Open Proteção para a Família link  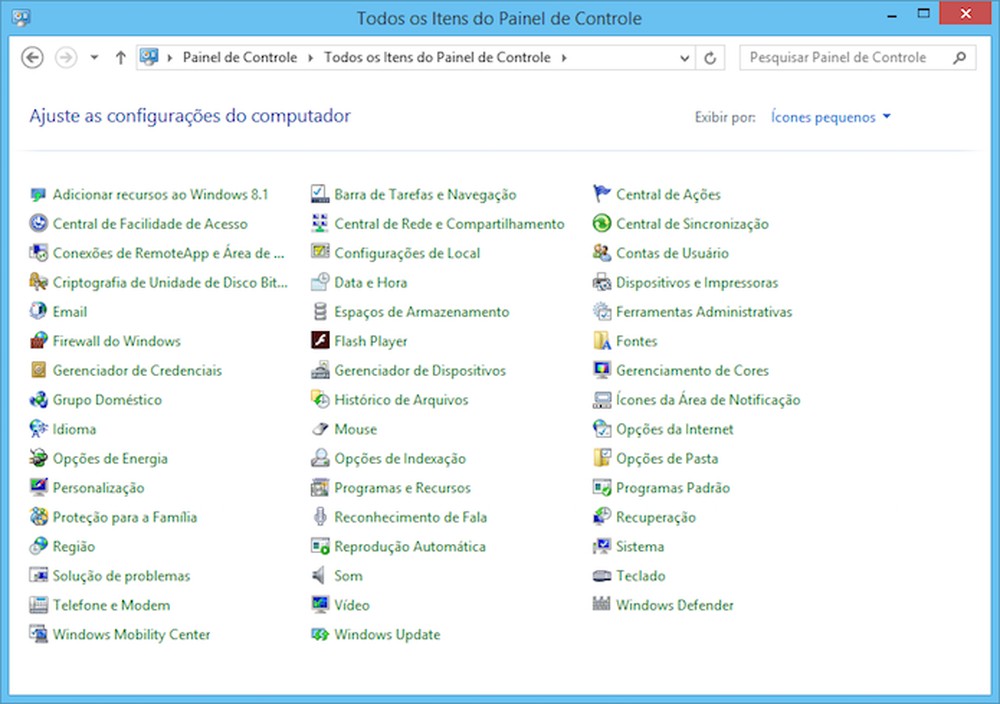click(125, 517)
